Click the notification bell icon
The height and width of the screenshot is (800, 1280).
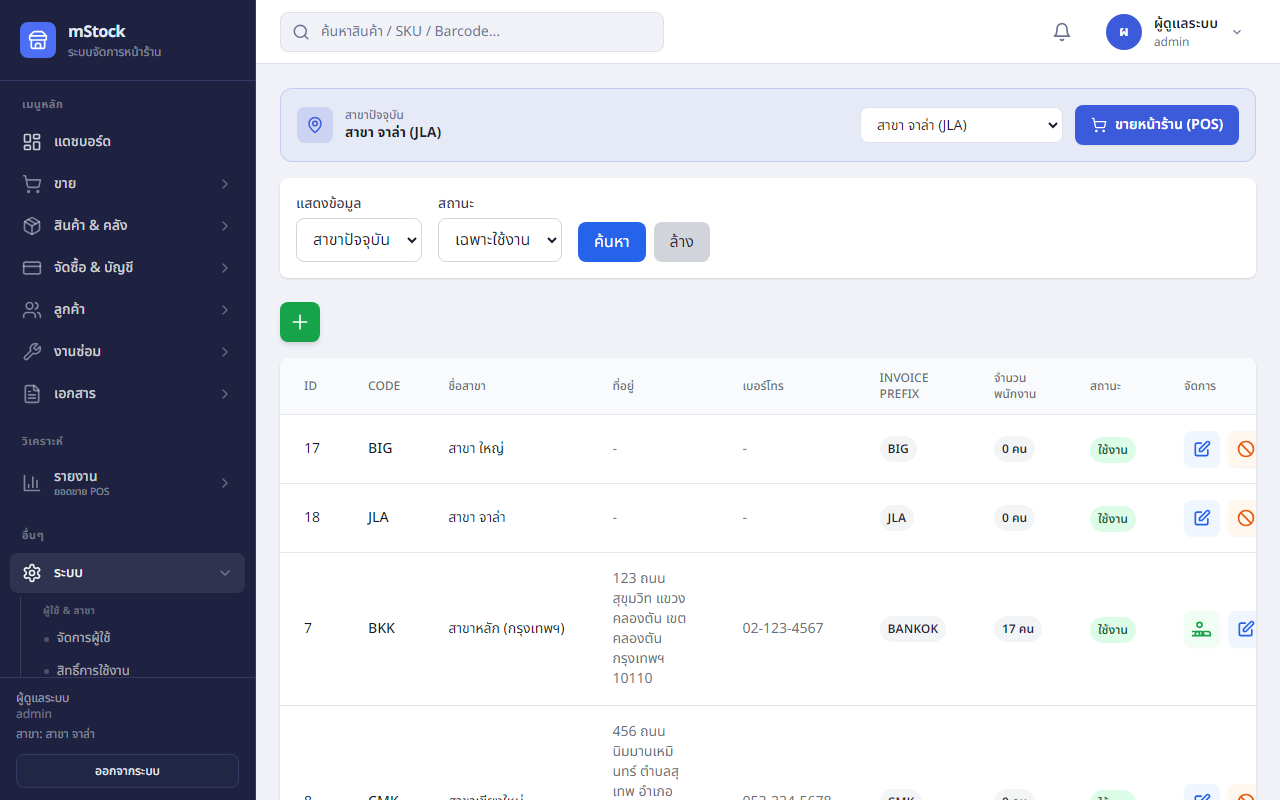(x=1062, y=32)
